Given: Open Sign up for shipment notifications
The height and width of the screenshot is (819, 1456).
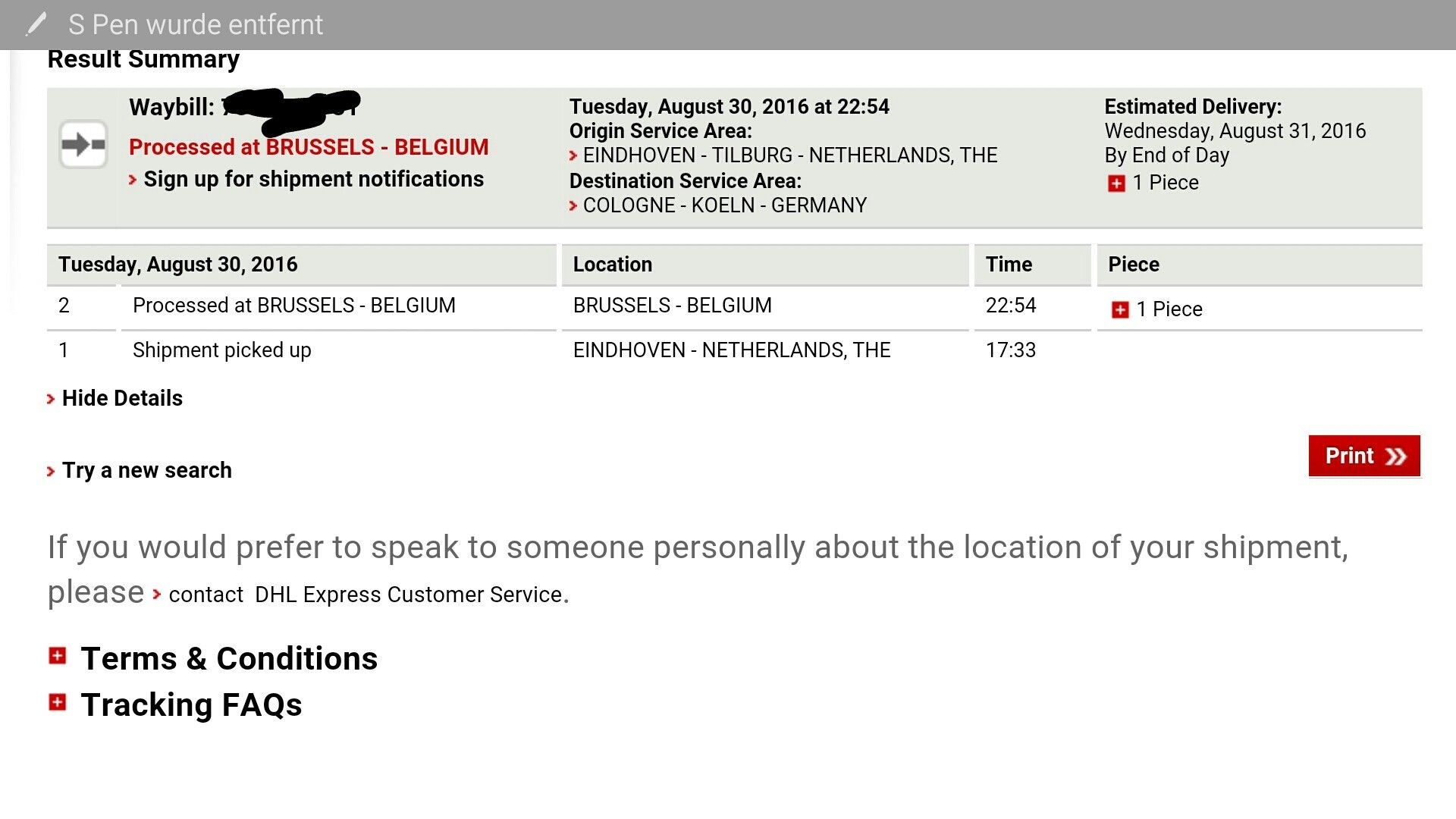Looking at the screenshot, I should [313, 179].
